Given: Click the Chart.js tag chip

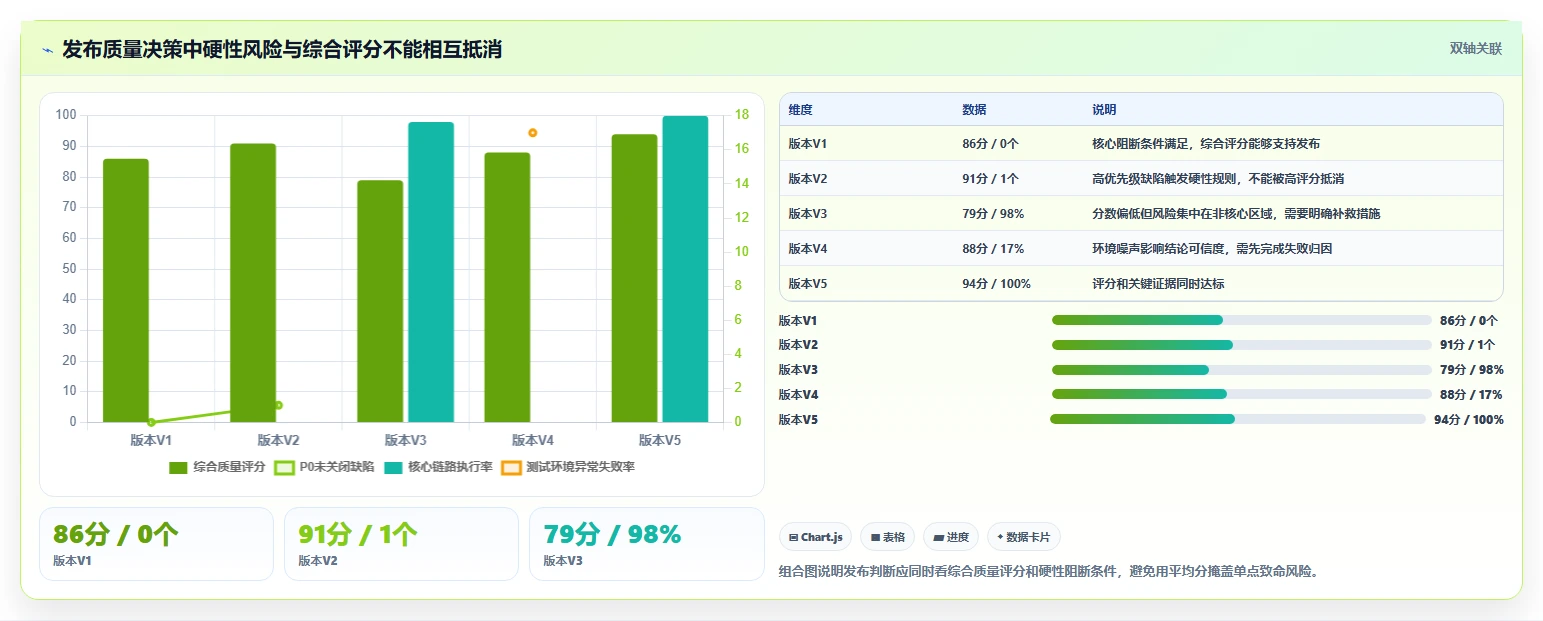Looking at the screenshot, I should click(815, 537).
